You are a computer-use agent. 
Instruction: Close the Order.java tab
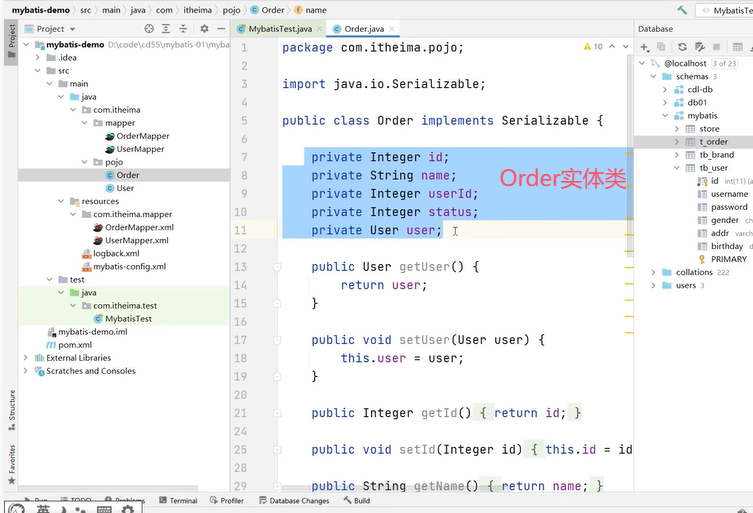coord(392,29)
